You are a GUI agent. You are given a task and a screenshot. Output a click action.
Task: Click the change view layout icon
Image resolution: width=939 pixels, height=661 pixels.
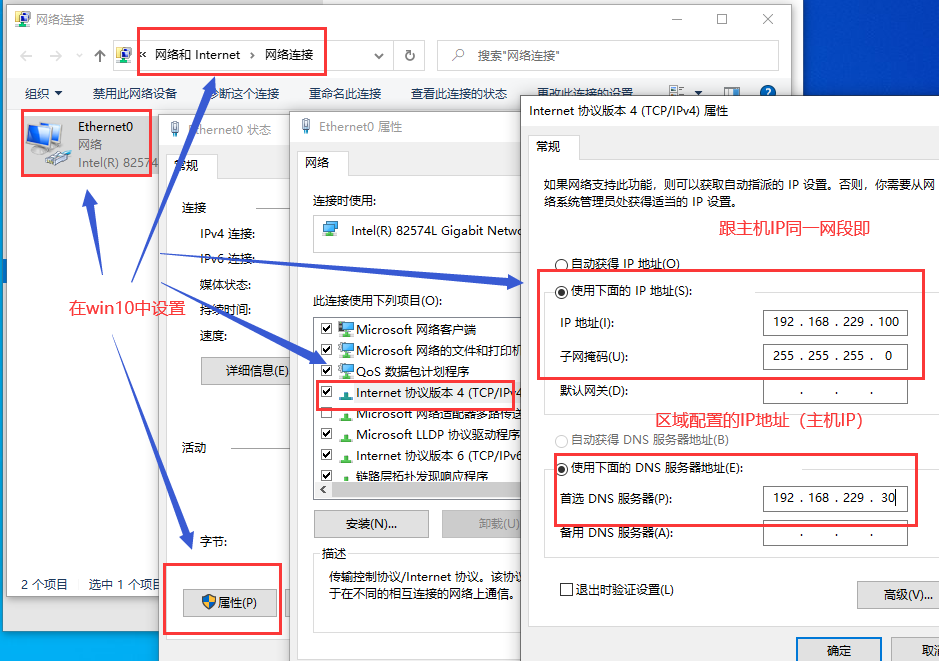(677, 91)
